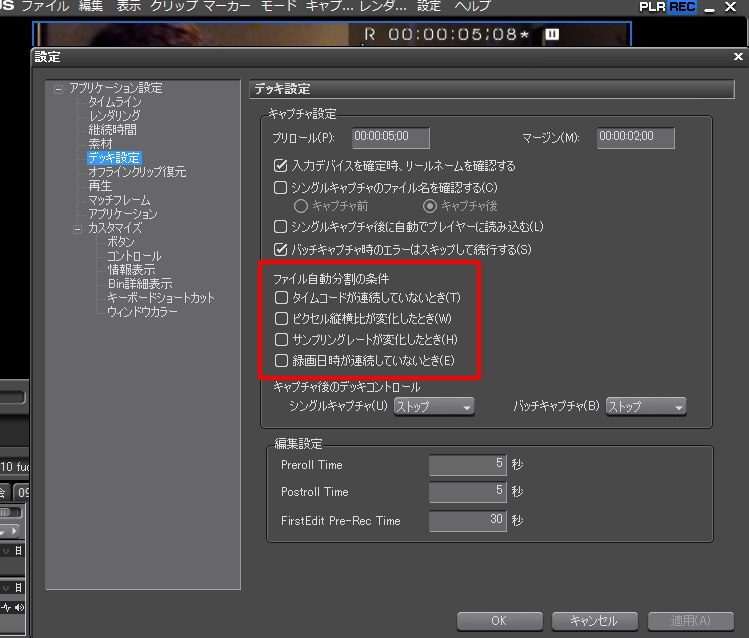Collapse the カスタマイズ tree node
Viewport: 749px width, 638px height.
tap(77, 230)
